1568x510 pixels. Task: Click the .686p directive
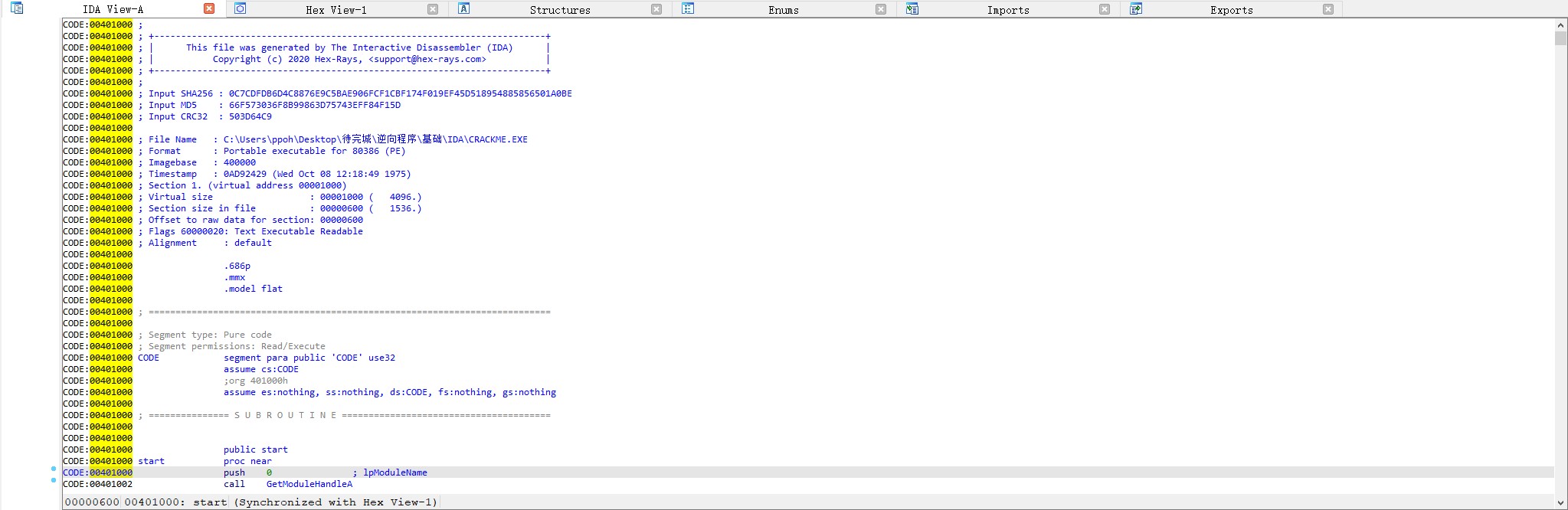click(x=237, y=266)
